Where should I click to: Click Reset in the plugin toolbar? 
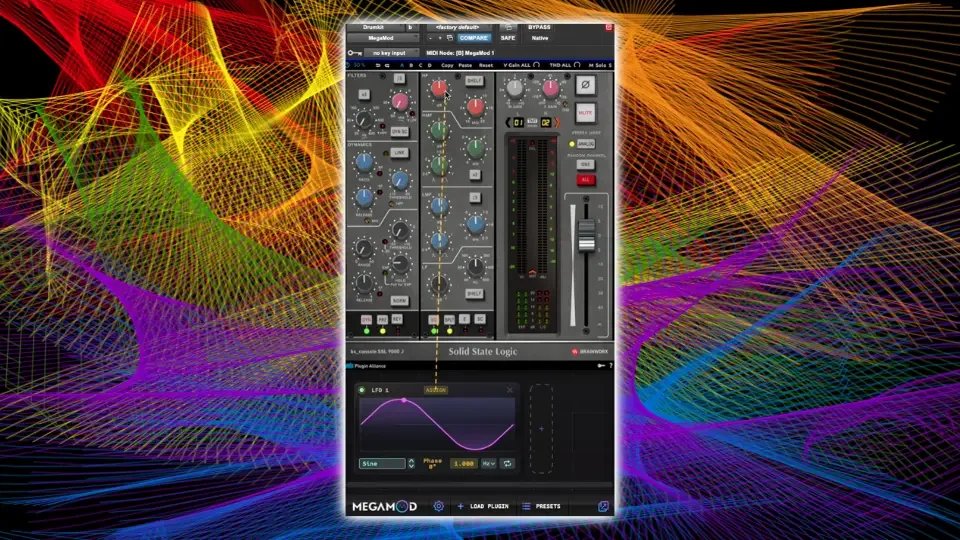[486, 65]
